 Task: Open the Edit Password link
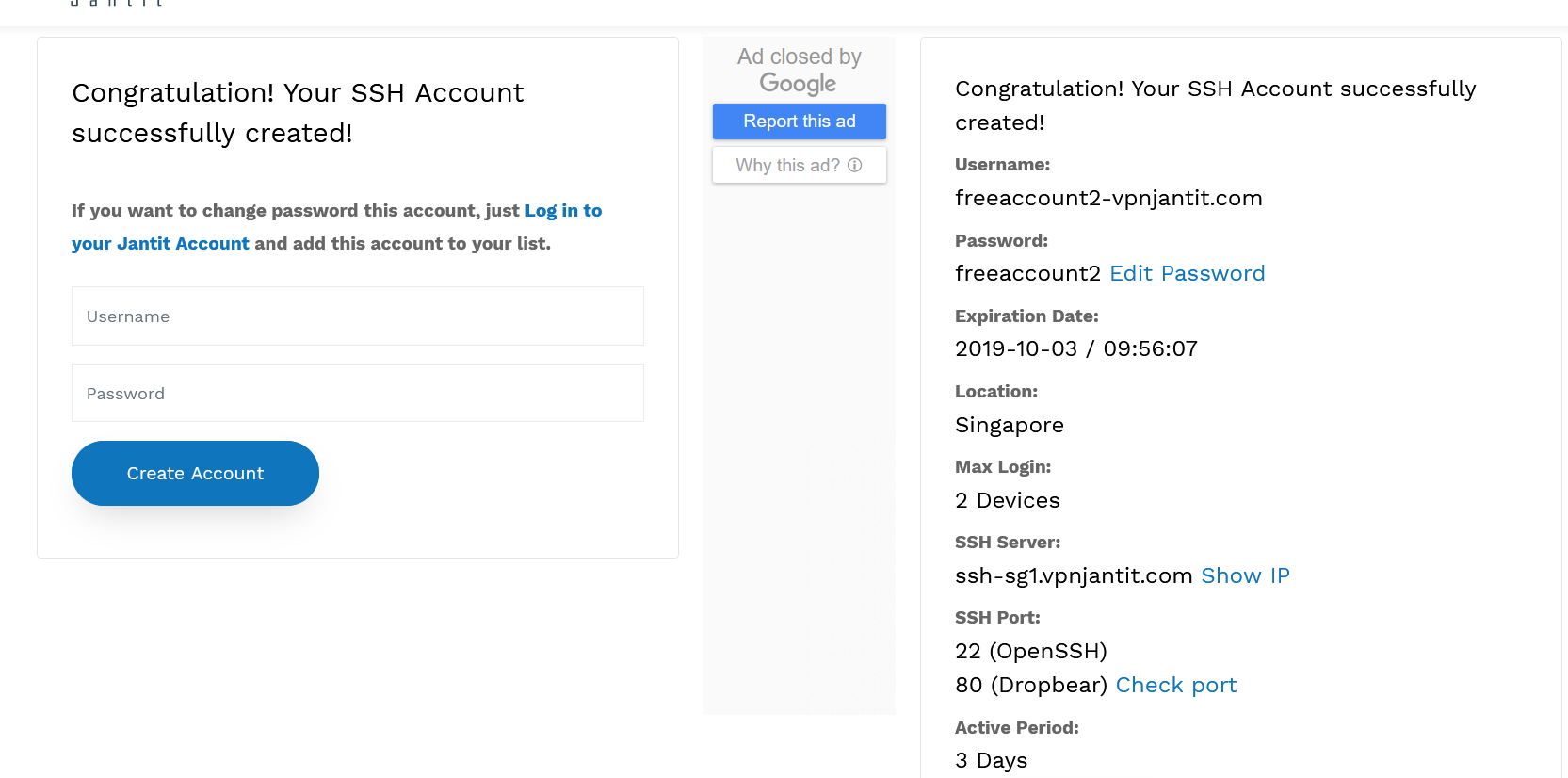point(1187,273)
